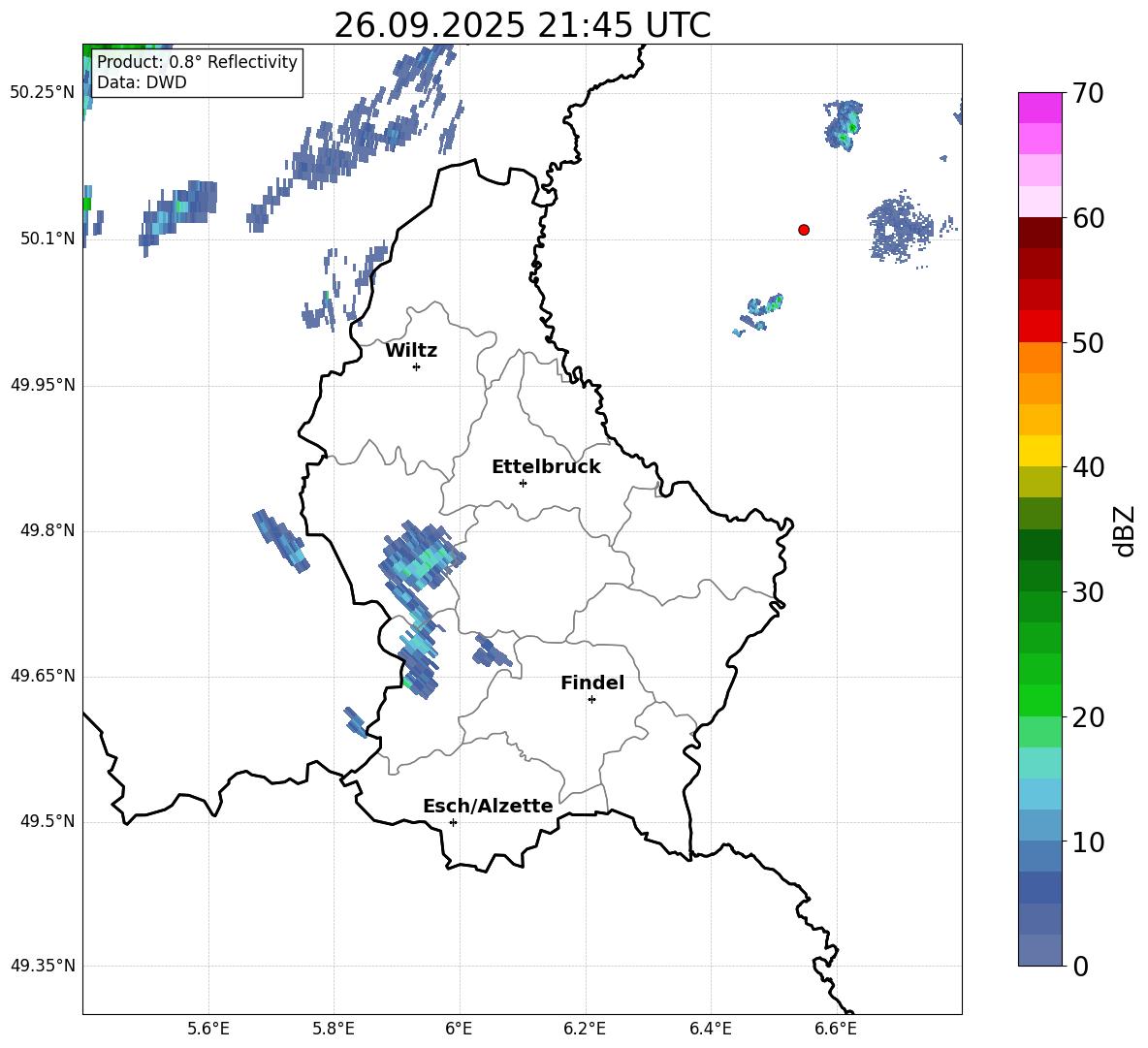Click the 49.8°N latitude label
The height and width of the screenshot is (1048, 1148).
tap(48, 530)
